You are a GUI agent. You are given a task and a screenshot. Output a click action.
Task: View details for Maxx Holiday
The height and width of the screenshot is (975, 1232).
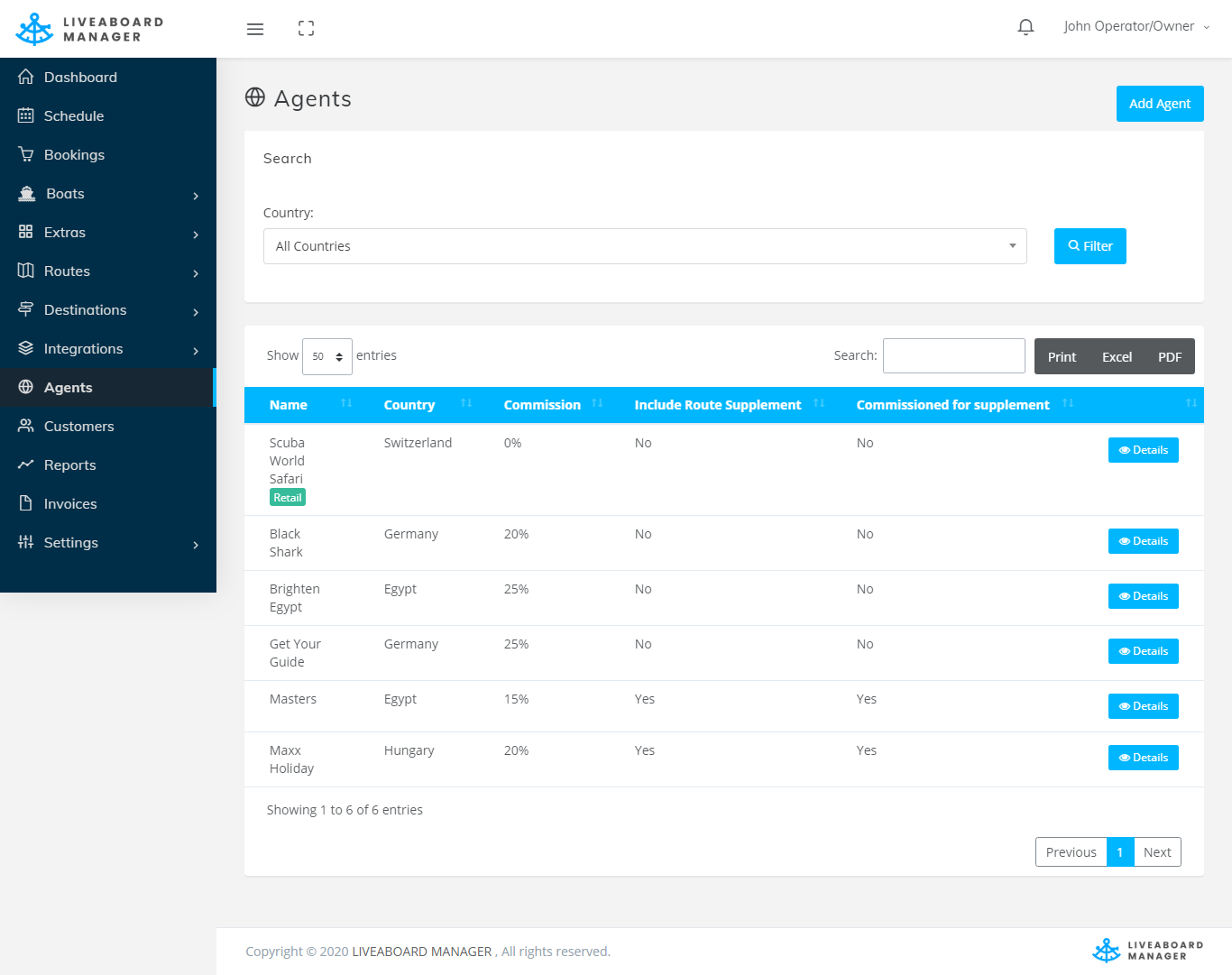pyautogui.click(x=1143, y=758)
